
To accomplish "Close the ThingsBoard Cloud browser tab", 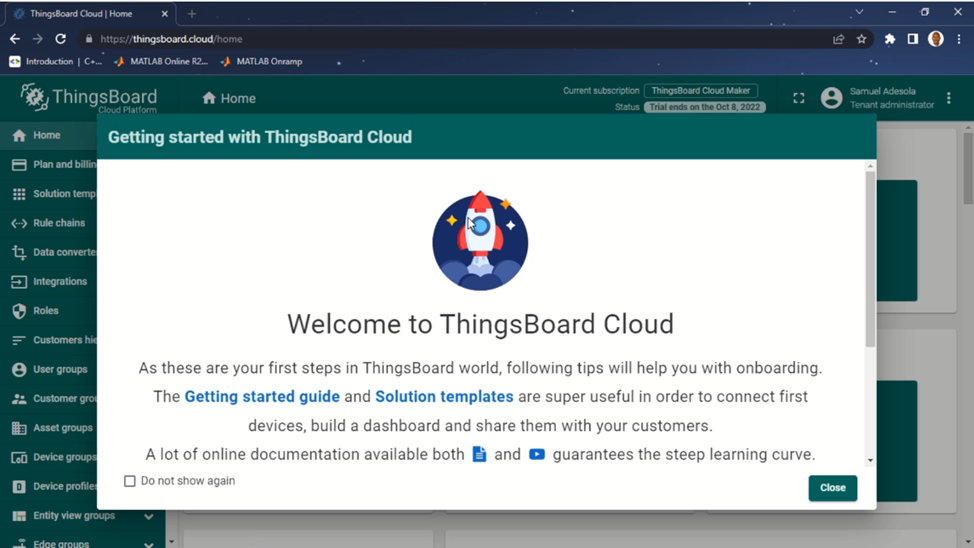I will click(x=165, y=14).
